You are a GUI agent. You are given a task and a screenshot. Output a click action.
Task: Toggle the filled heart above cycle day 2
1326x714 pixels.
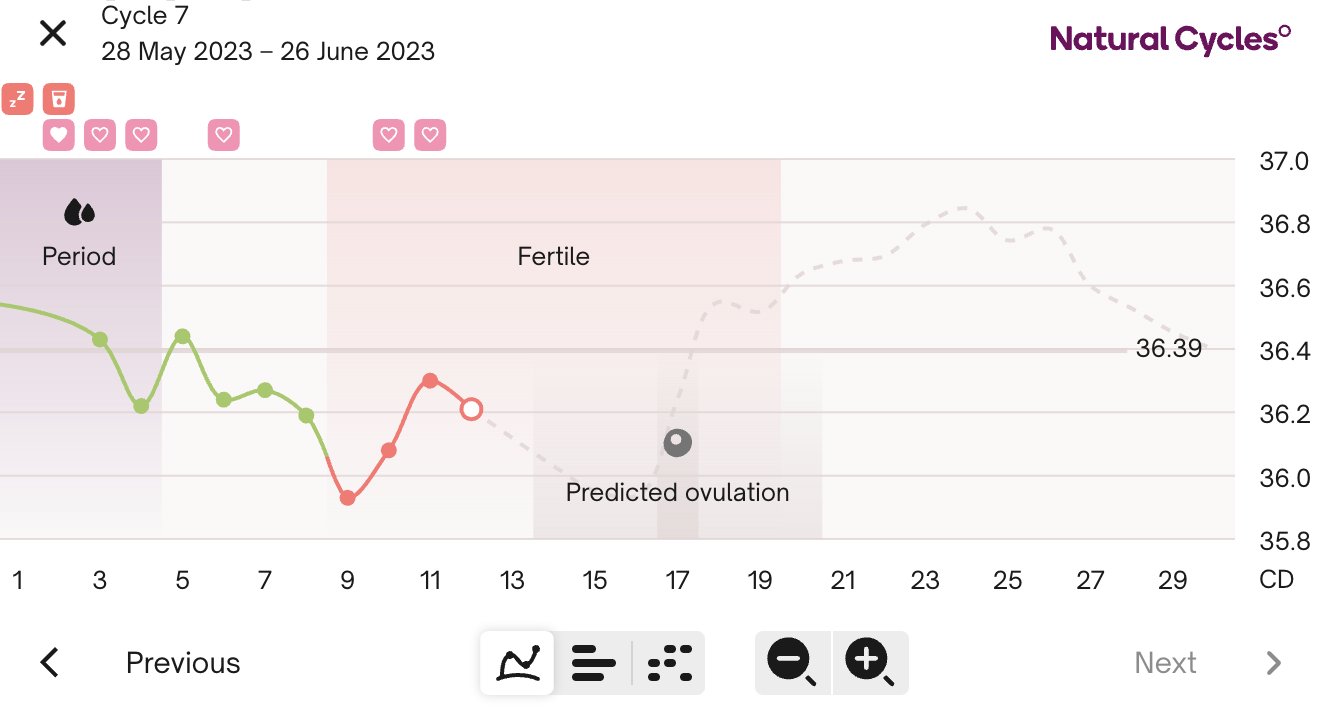[57, 135]
